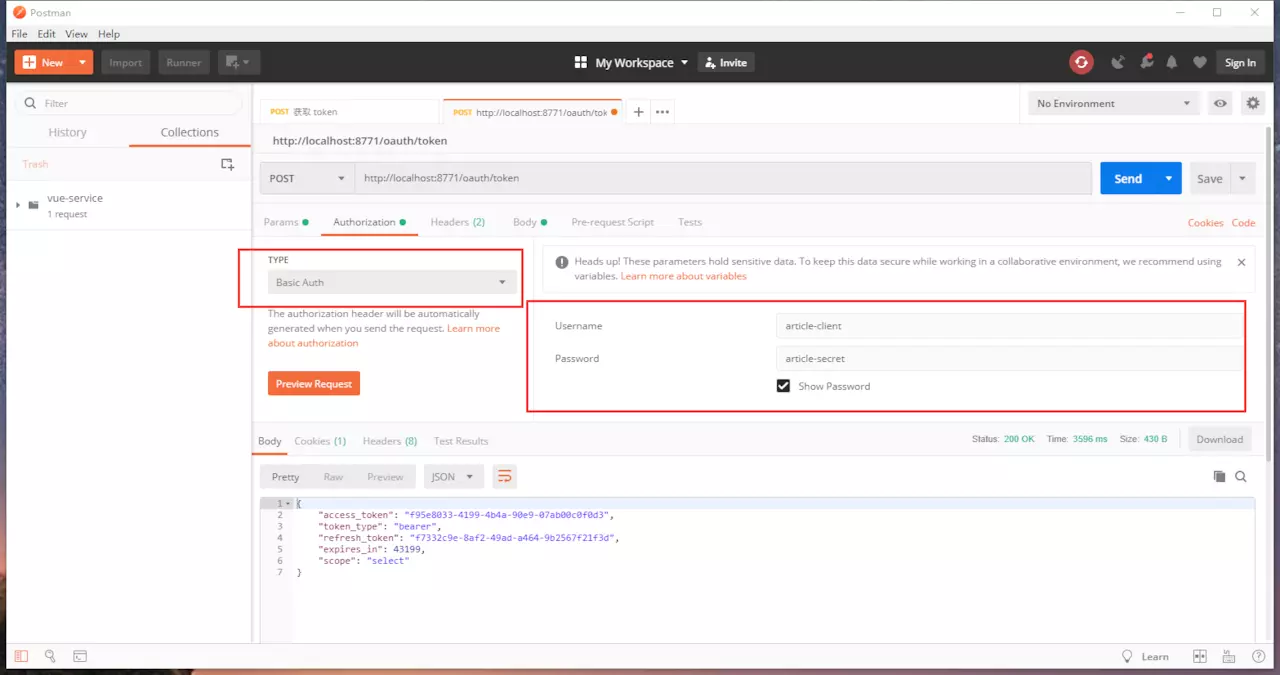The height and width of the screenshot is (675, 1280).
Task: Expand the vue-service collection
Action: point(18,205)
